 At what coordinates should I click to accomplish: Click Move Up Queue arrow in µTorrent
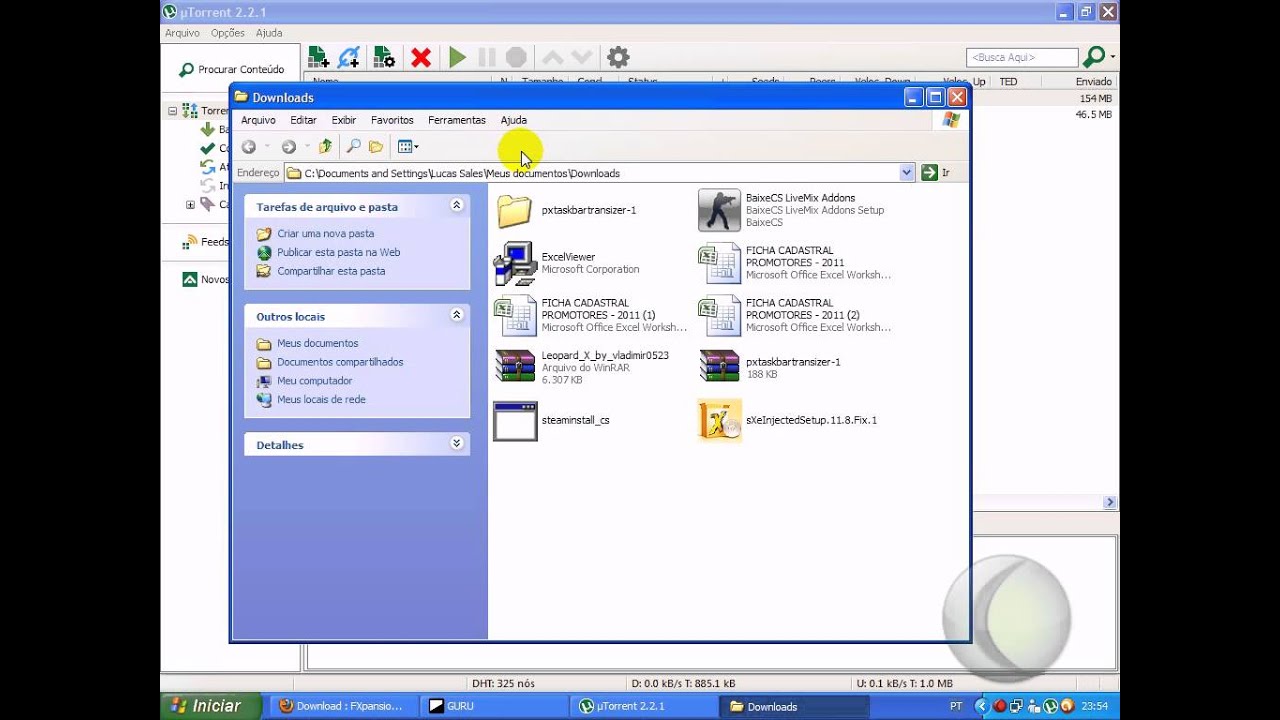[552, 58]
